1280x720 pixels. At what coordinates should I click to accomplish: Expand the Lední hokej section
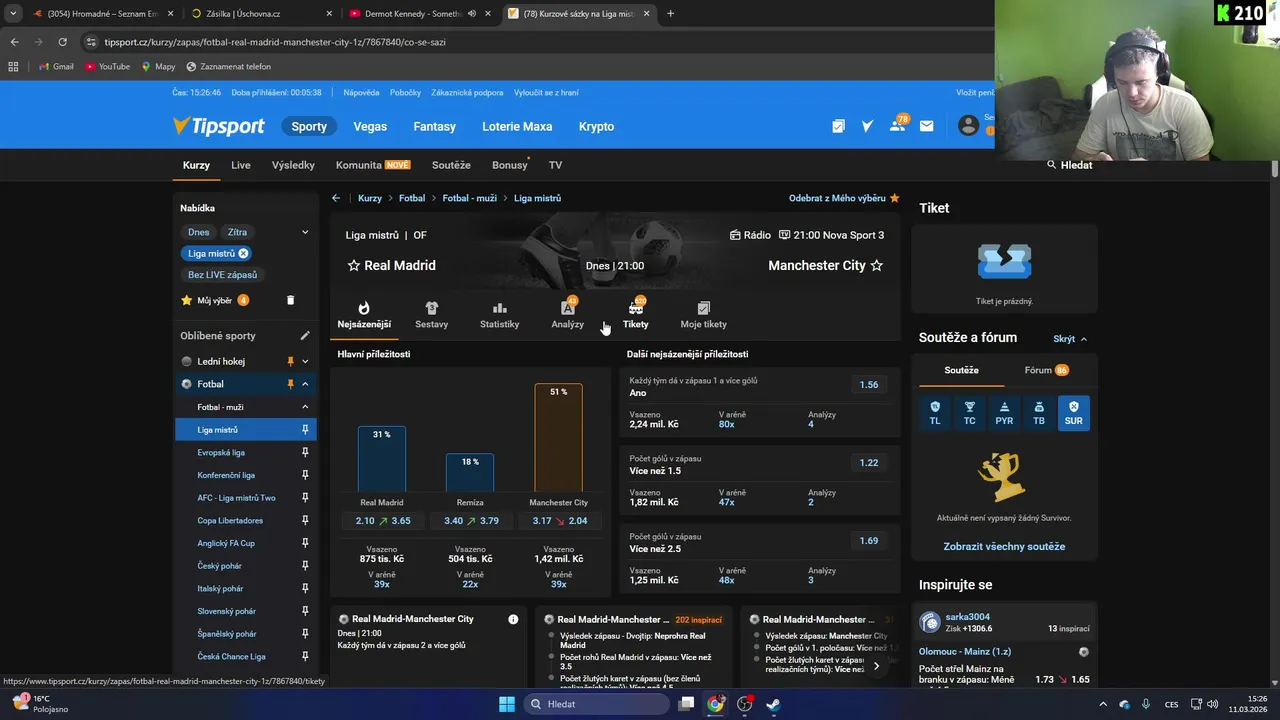pos(305,361)
